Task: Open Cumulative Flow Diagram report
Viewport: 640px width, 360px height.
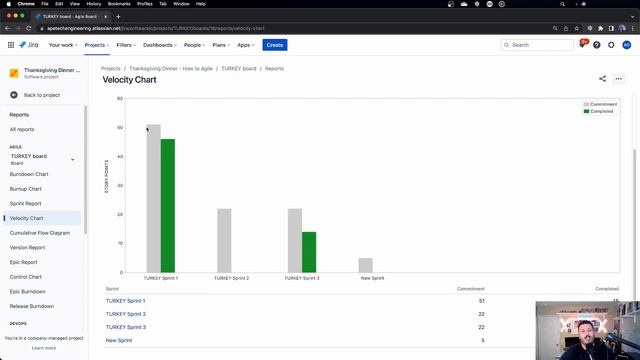Action: click(40, 233)
